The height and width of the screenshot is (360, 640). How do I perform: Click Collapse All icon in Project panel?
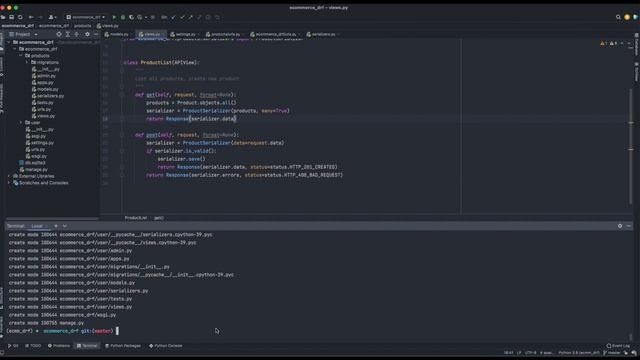coord(76,34)
